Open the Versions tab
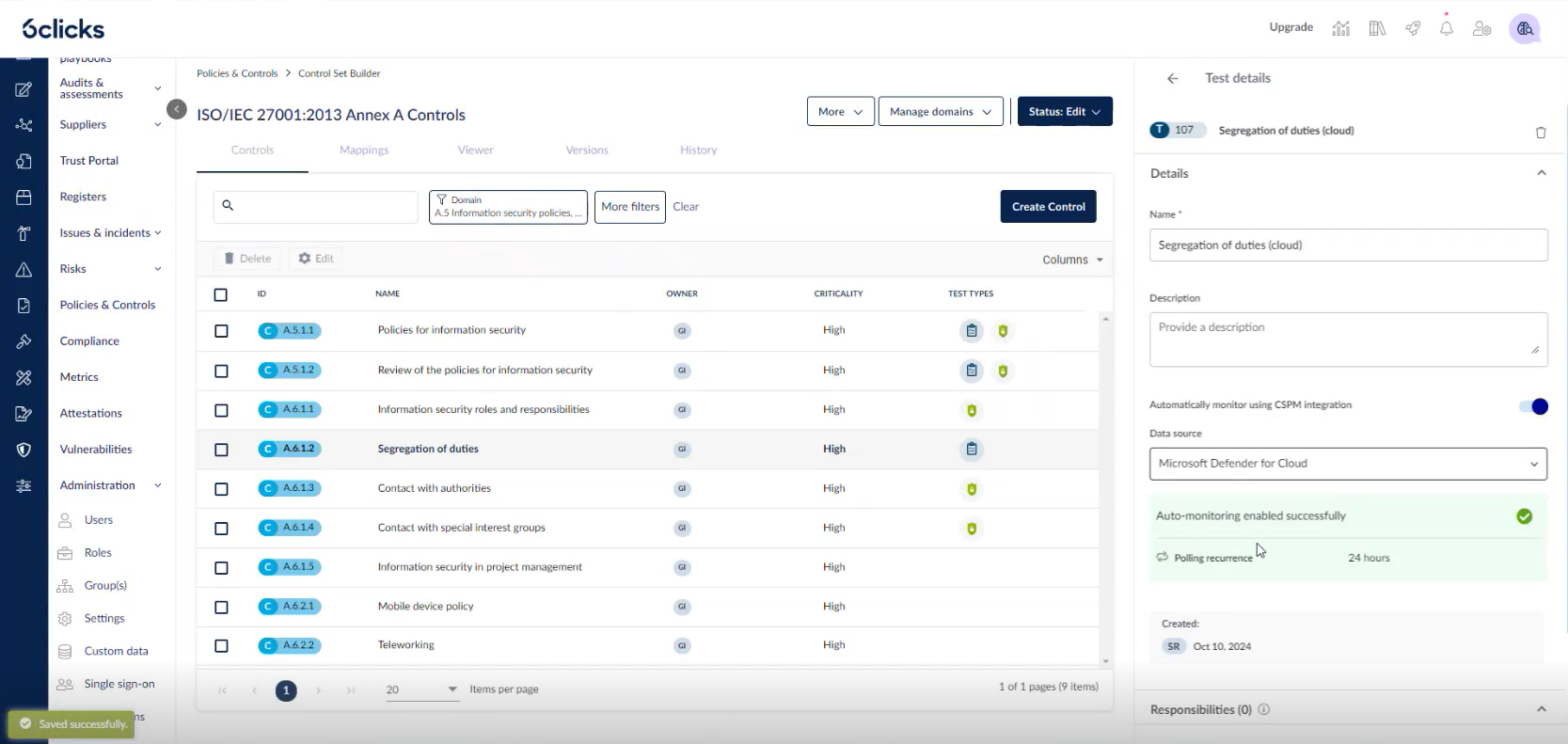This screenshot has height=744, width=1568. coord(586,150)
